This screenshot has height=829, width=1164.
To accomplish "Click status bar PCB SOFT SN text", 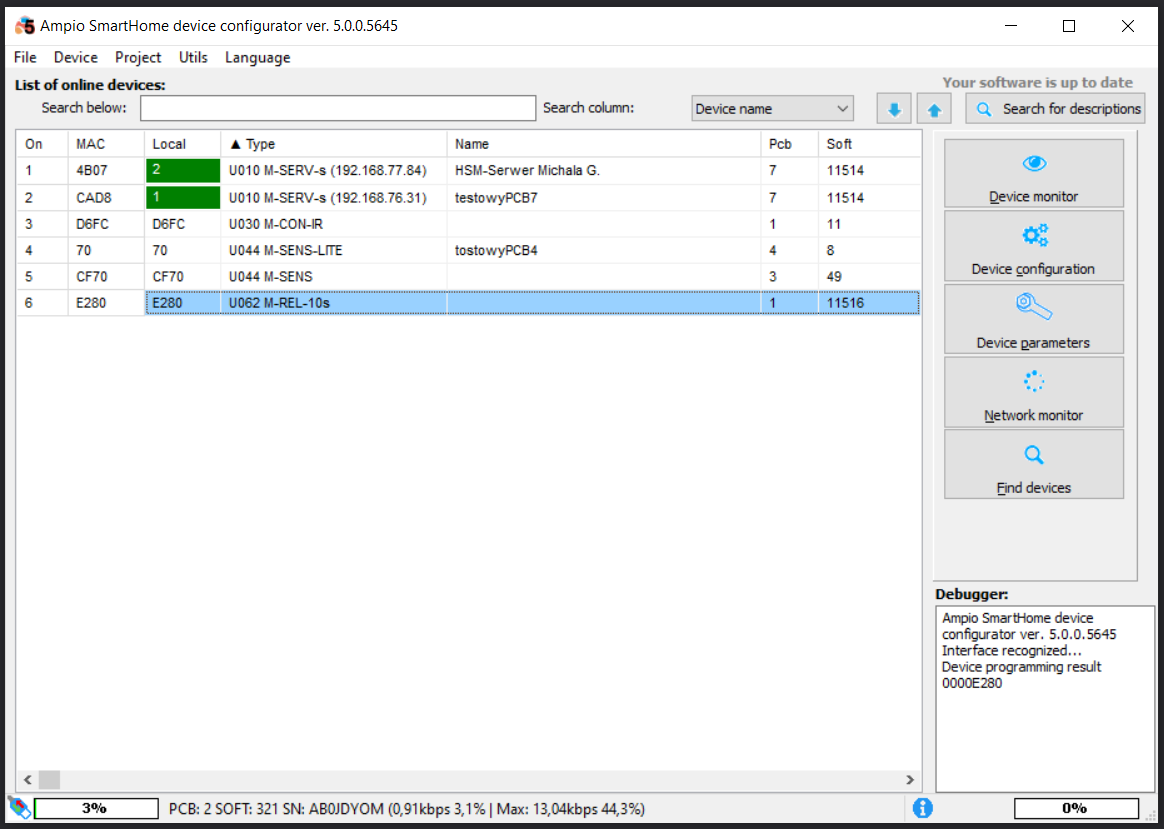I will pos(407,809).
